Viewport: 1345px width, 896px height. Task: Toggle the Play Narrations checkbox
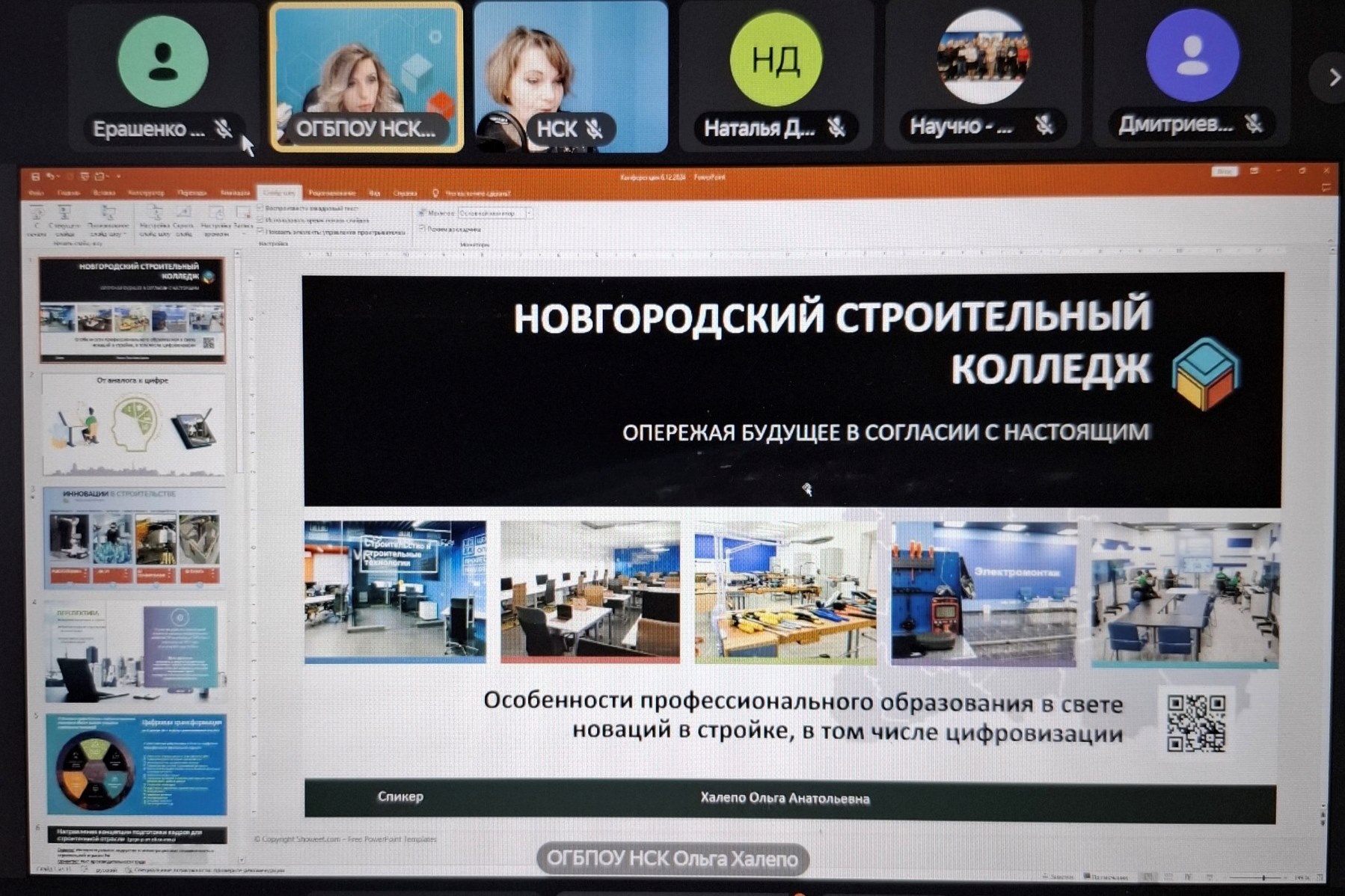point(260,208)
